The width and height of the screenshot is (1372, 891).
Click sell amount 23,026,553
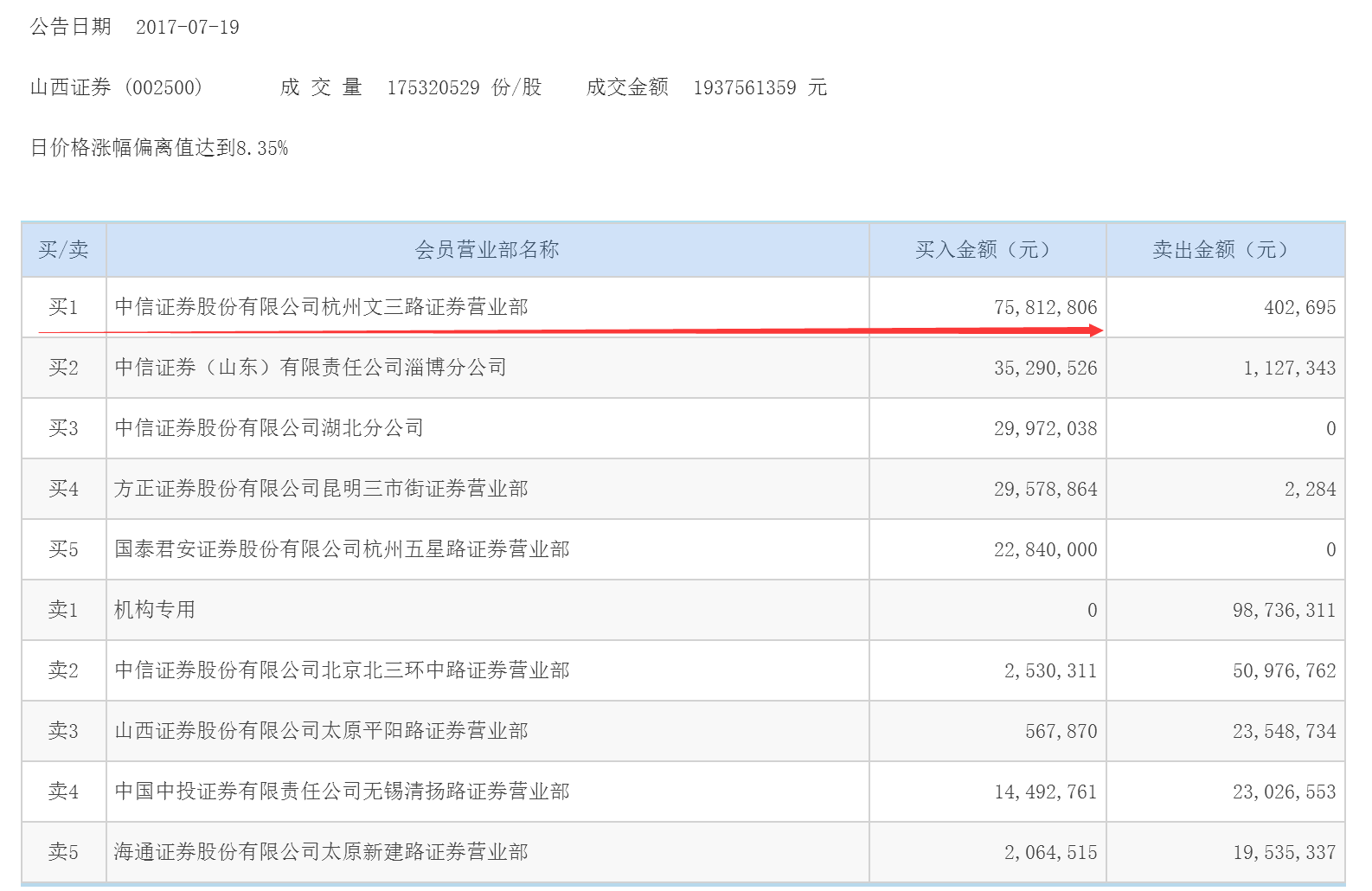pyautogui.click(x=1284, y=792)
